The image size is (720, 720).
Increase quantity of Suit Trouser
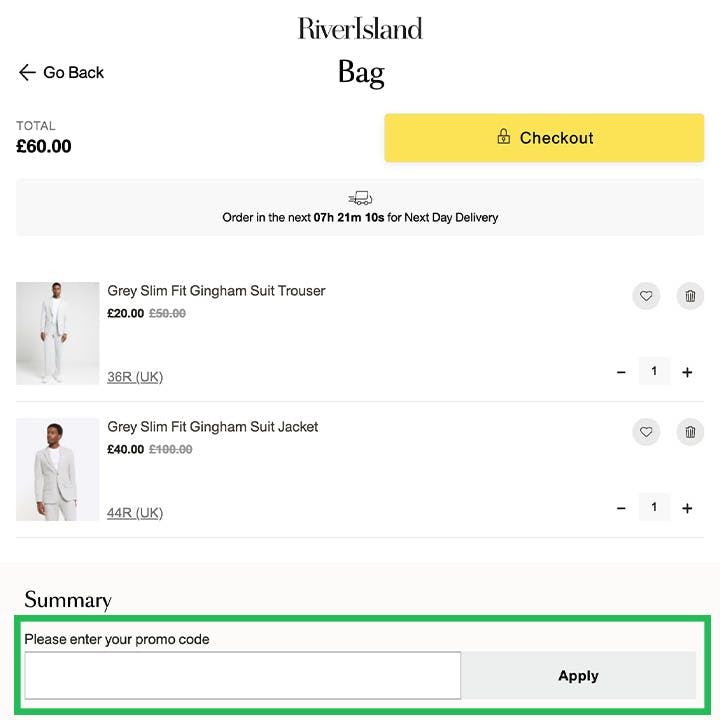(x=687, y=372)
